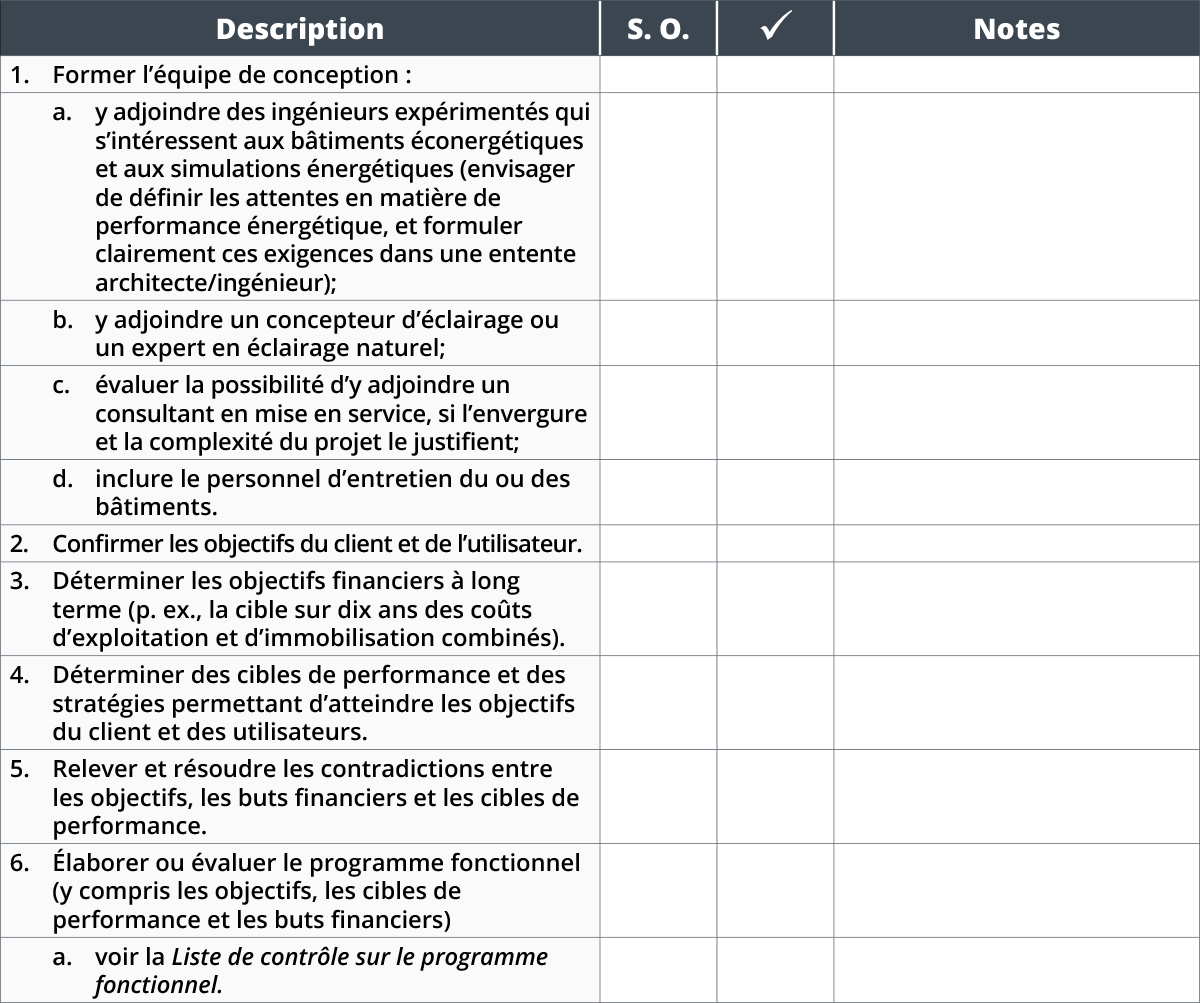
Task: Check the cell for 'évaluer la possibilité d'y adjoindre'
Action: click(x=775, y=413)
